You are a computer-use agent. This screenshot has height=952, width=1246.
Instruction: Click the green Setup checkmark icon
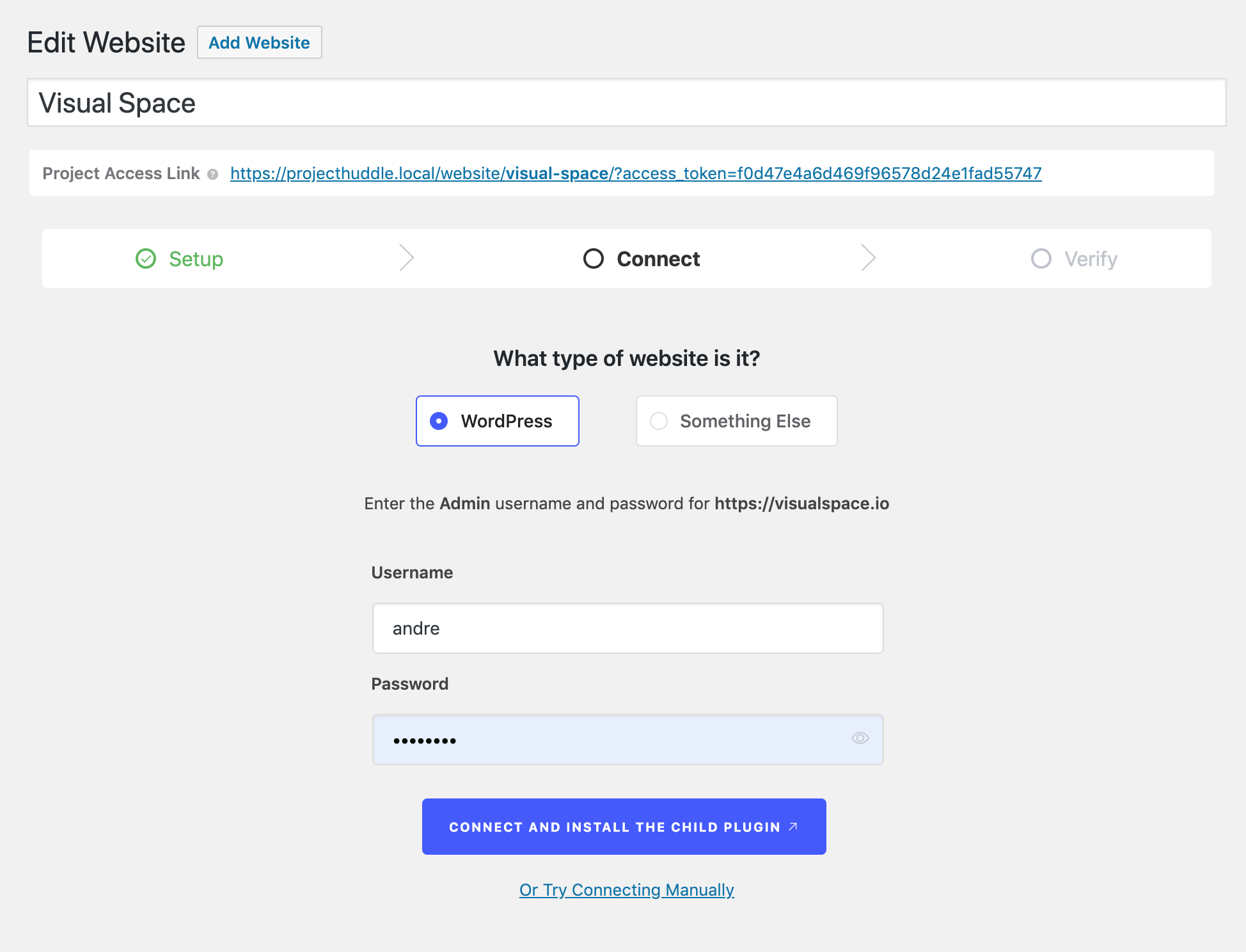click(146, 258)
